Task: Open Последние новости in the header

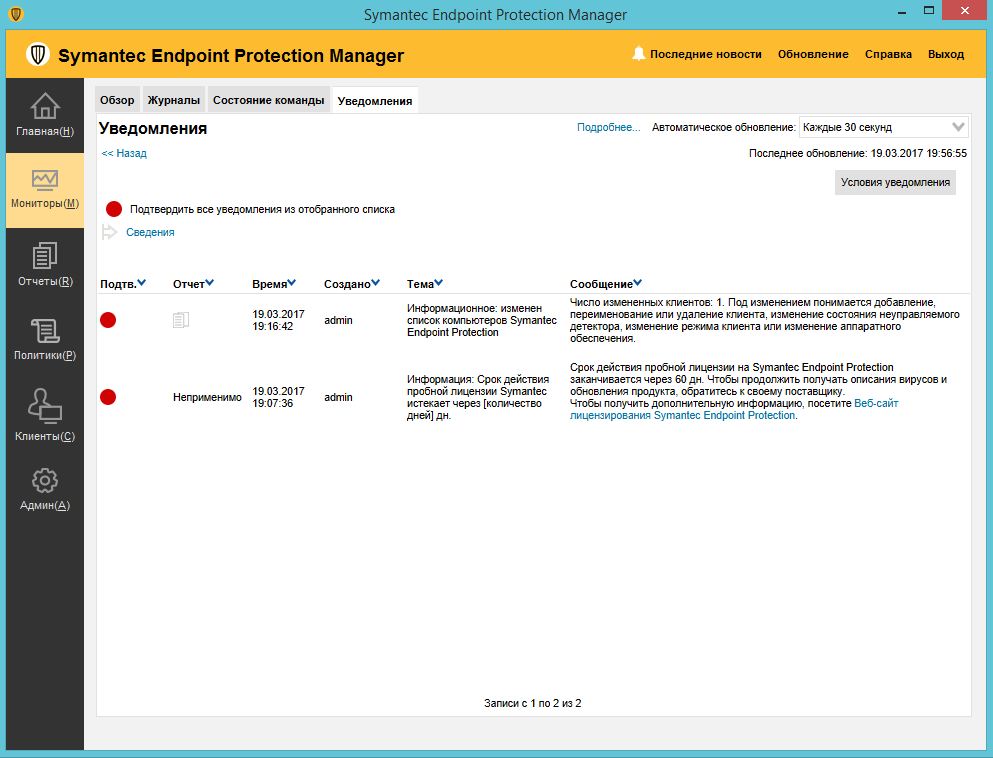Action: coord(705,54)
